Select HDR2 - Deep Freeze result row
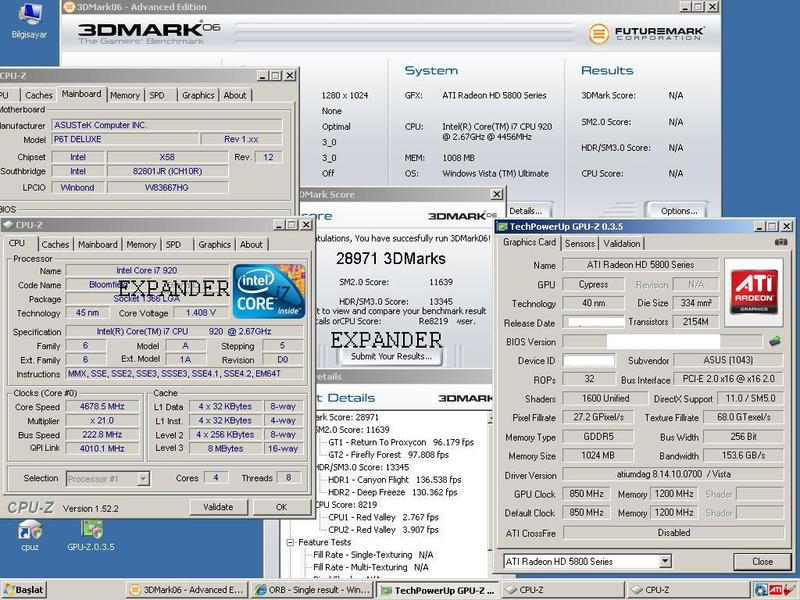 pyautogui.click(x=392, y=492)
